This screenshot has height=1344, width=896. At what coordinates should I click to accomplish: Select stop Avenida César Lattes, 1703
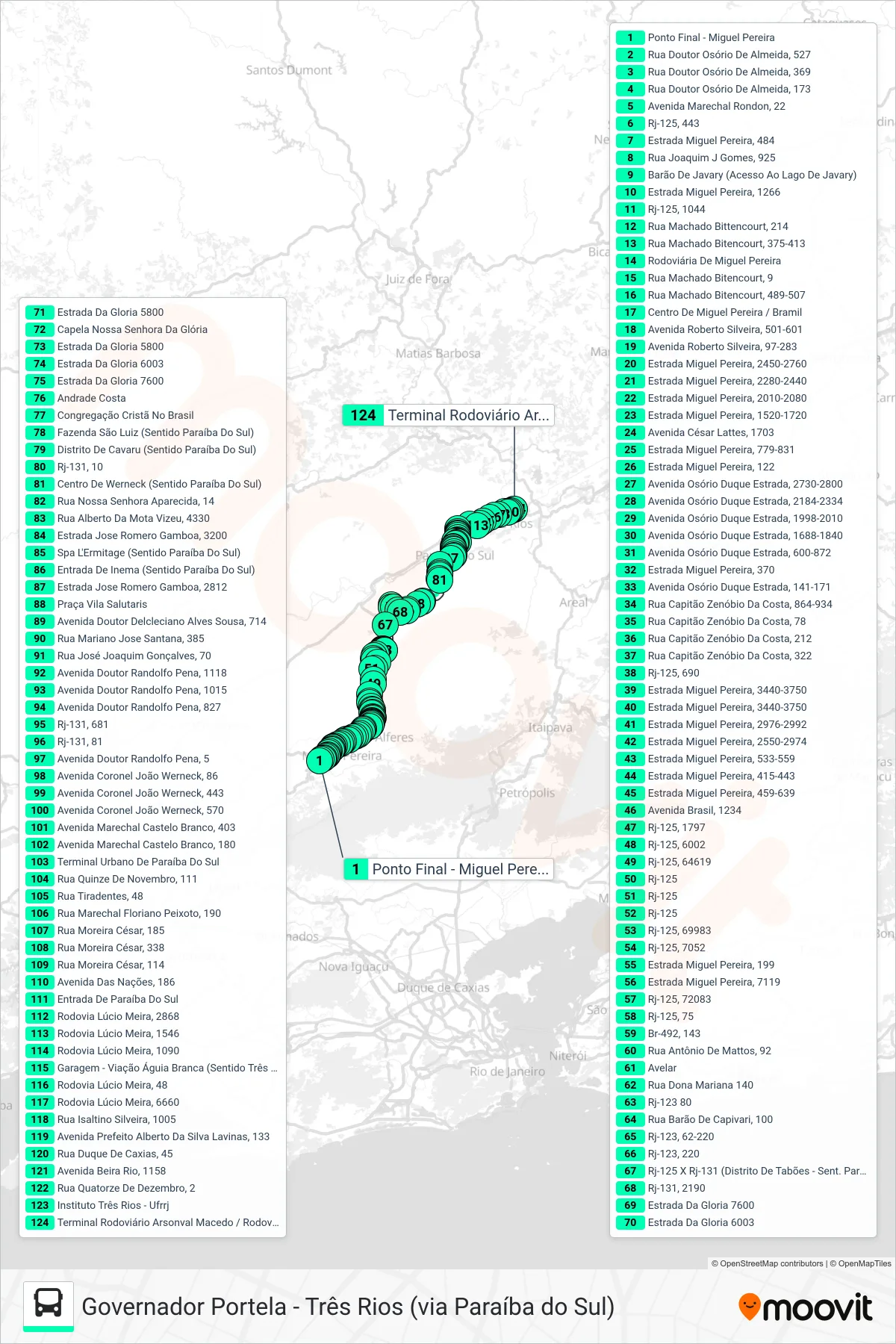[695, 432]
